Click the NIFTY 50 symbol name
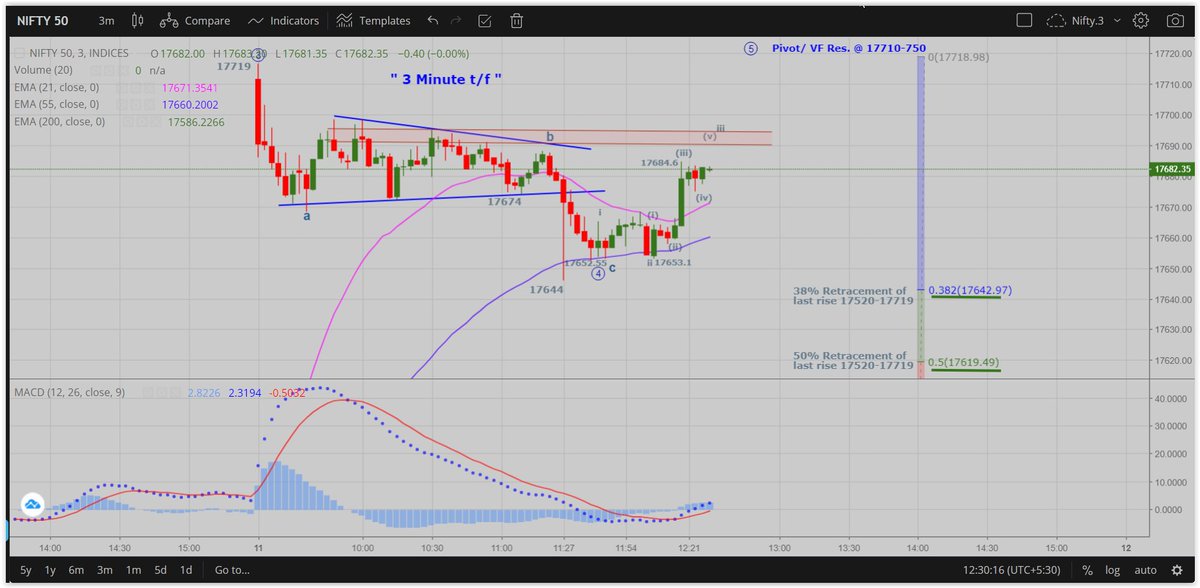Screen dimensions: 1200x588 pyautogui.click(x=42, y=20)
